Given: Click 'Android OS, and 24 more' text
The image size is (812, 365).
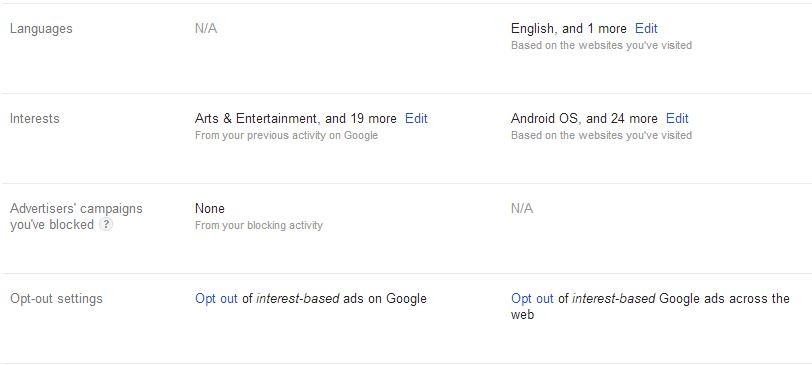Looking at the screenshot, I should click(x=584, y=119).
